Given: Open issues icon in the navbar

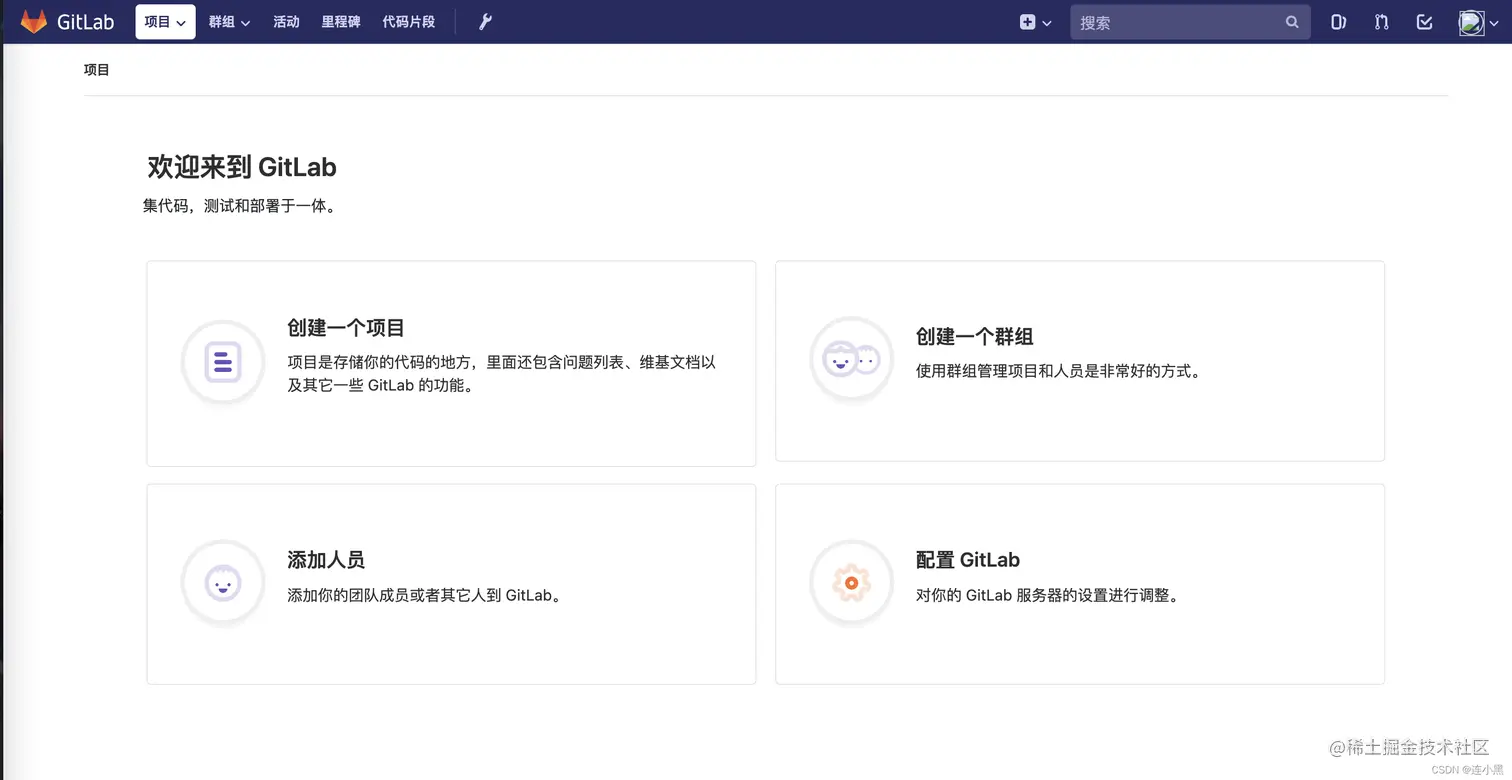Looking at the screenshot, I should click(1338, 22).
